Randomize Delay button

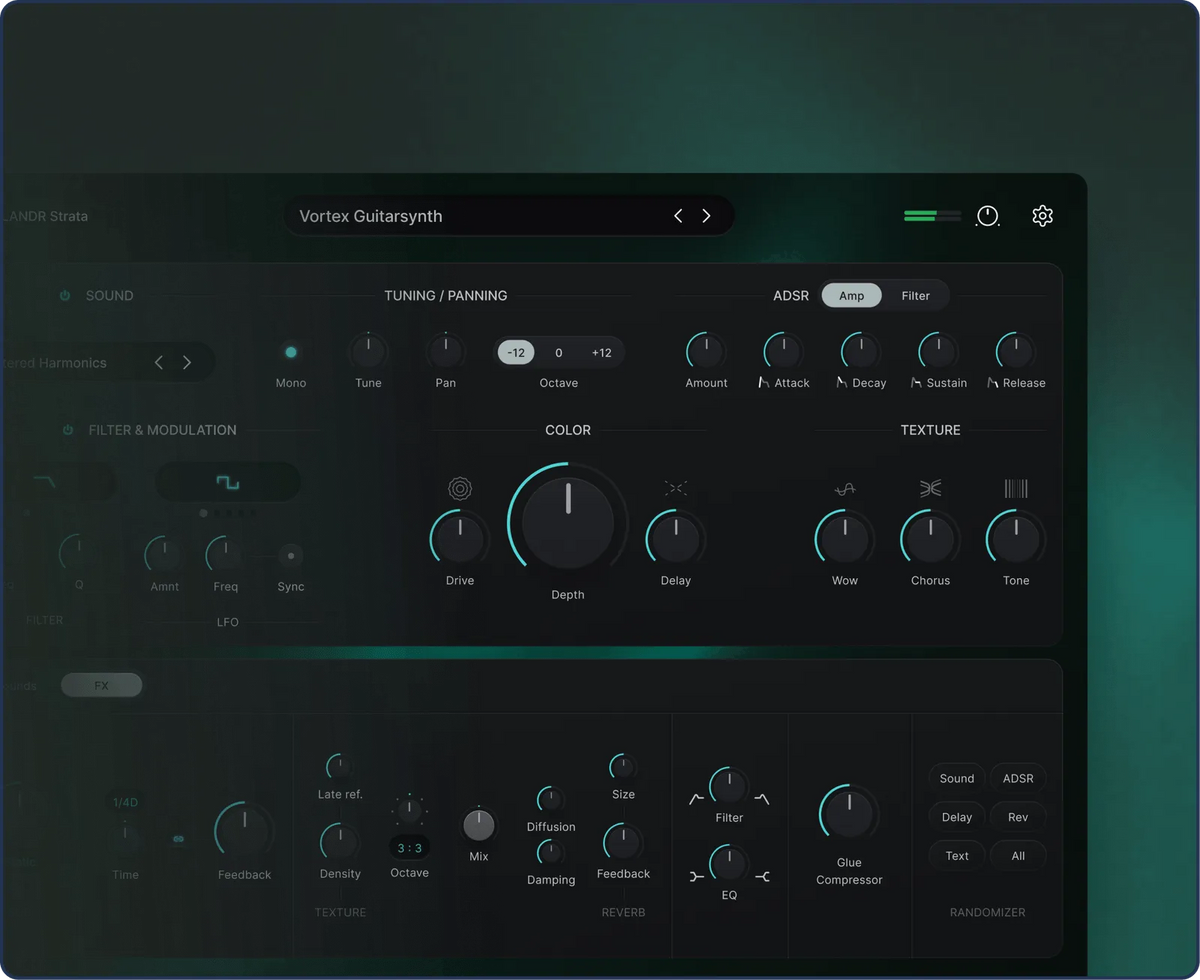957,817
